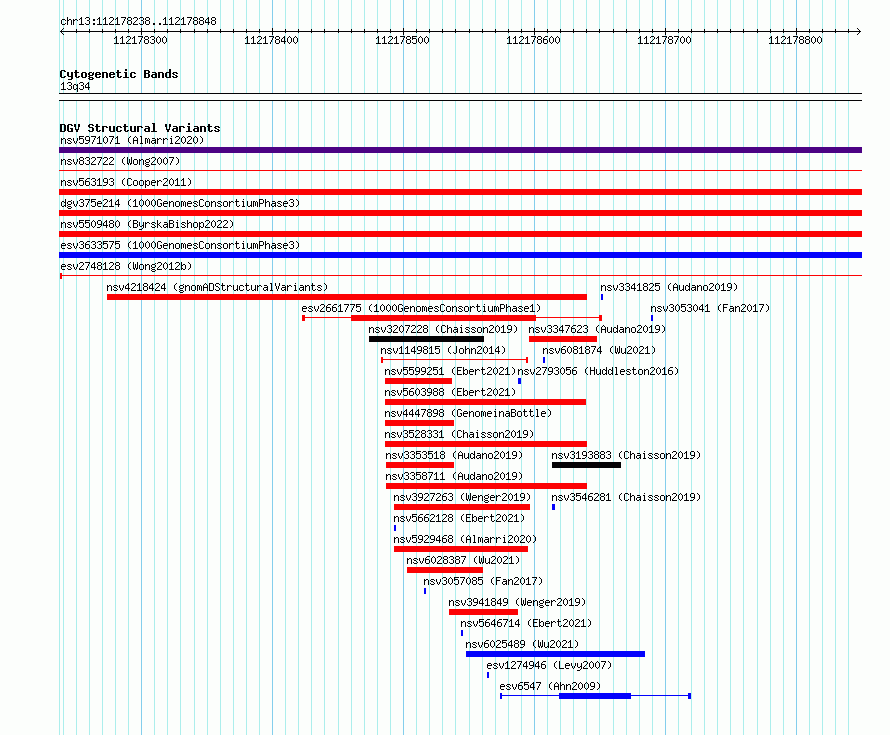Click the chr13:112178238..112178848 region label
This screenshot has width=890, height=735.
pyautogui.click(x=138, y=22)
